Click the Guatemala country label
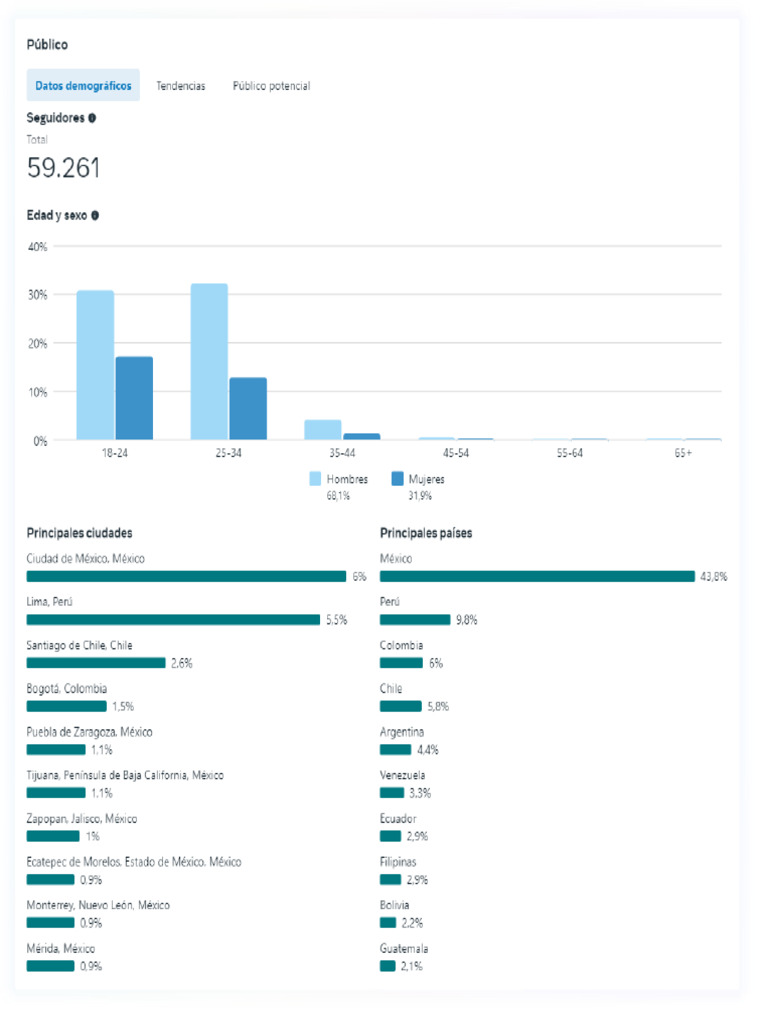The image size is (768, 1024). (x=404, y=948)
